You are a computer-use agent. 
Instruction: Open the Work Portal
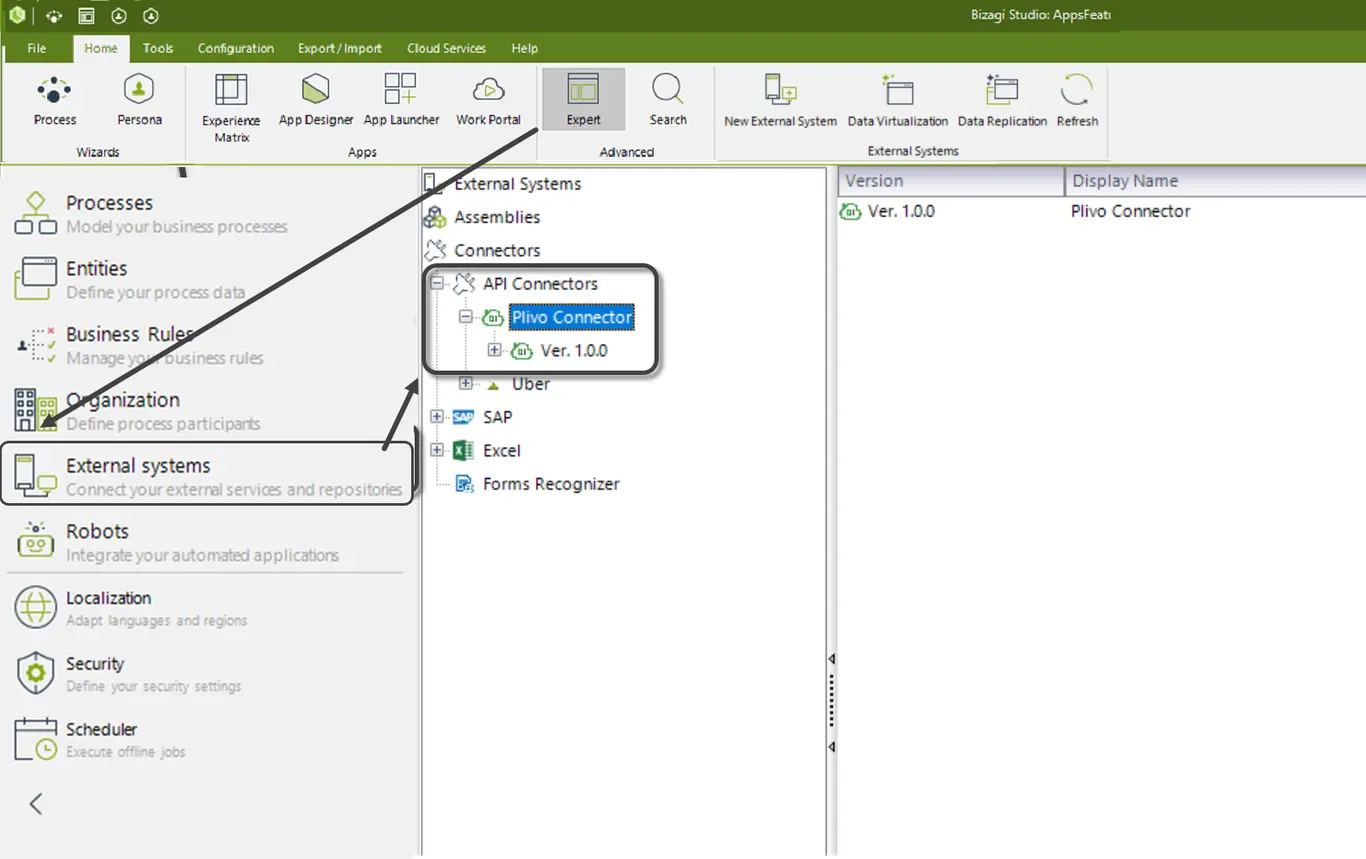coord(488,100)
